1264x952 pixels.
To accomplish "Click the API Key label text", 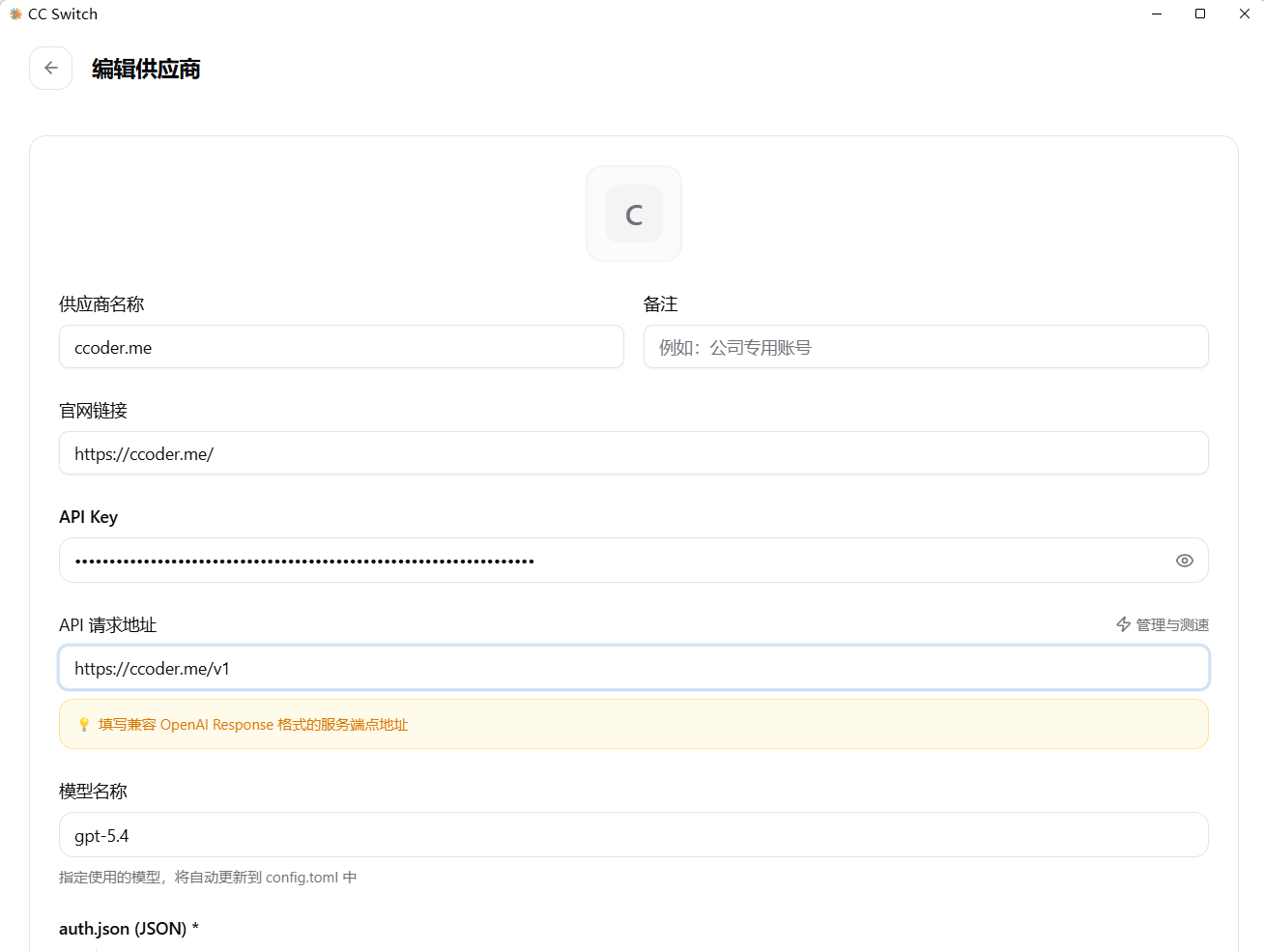I will point(88,517).
